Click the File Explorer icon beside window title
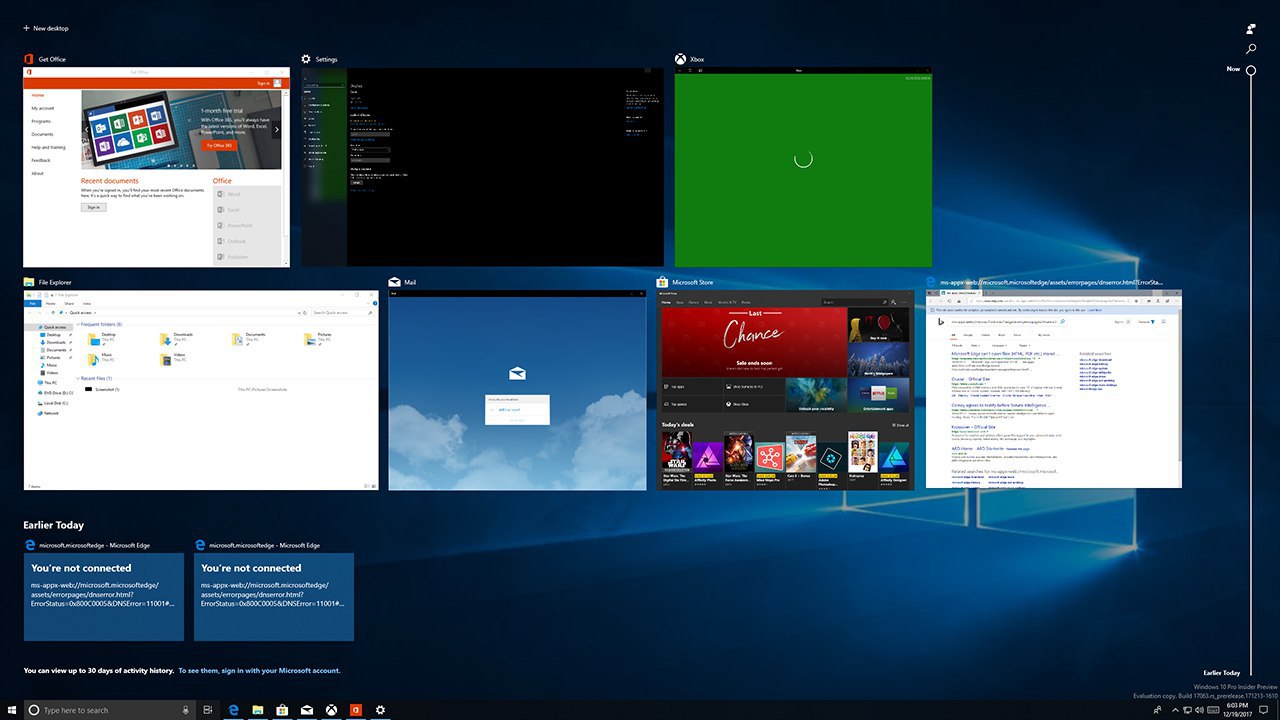 (x=29, y=282)
